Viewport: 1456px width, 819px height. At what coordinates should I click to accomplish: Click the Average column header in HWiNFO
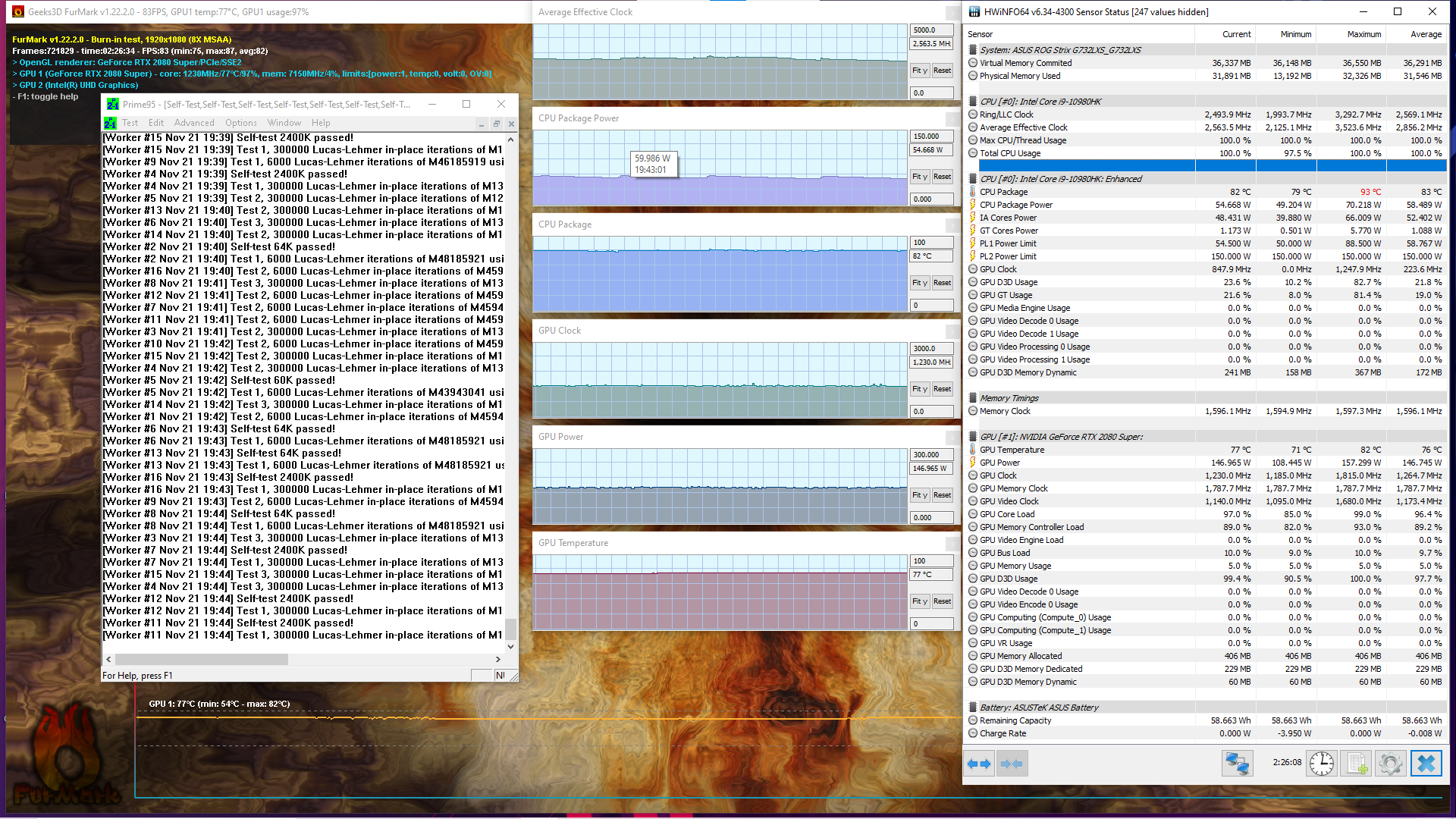pos(1416,34)
